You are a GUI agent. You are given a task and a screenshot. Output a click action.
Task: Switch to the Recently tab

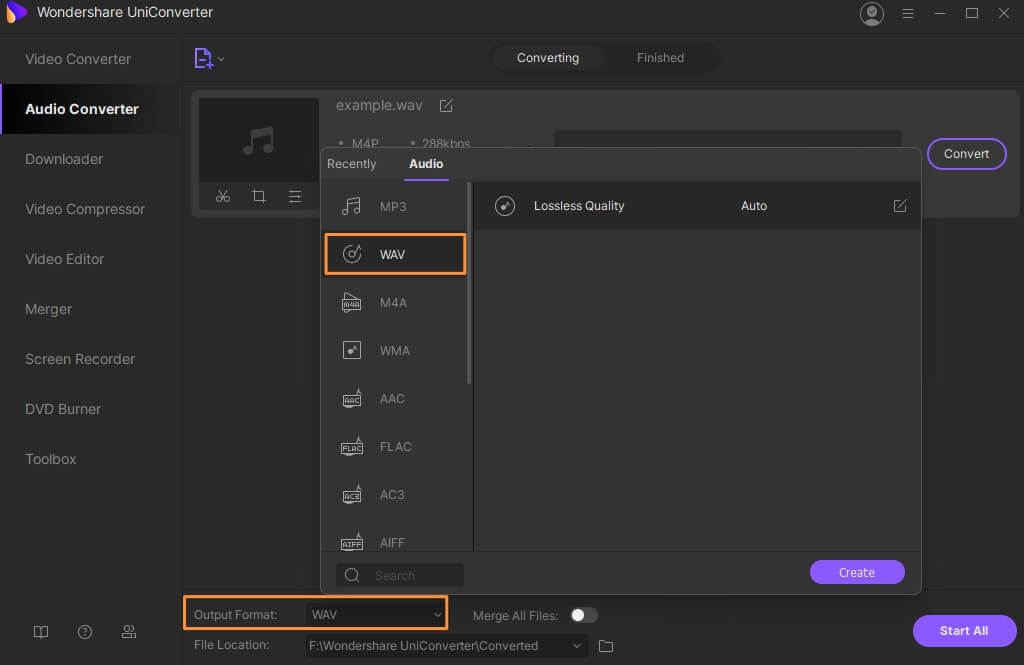pyautogui.click(x=352, y=164)
